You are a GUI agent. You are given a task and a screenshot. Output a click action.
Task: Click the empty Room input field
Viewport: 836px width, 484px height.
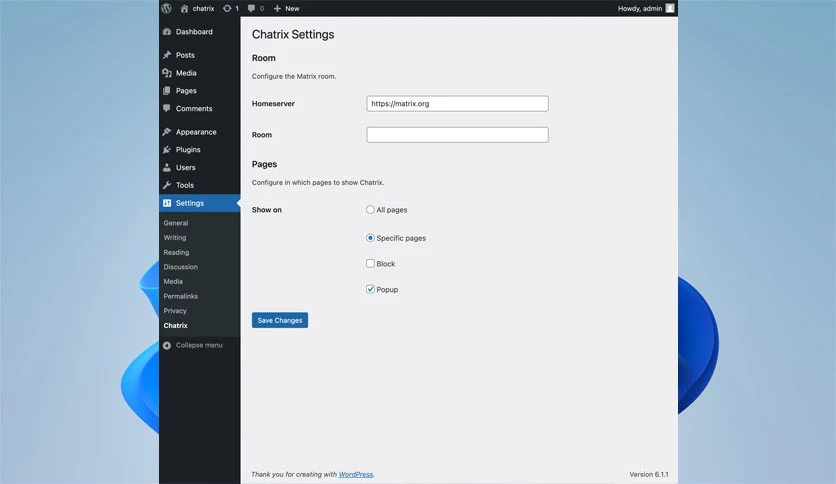[x=457, y=135]
